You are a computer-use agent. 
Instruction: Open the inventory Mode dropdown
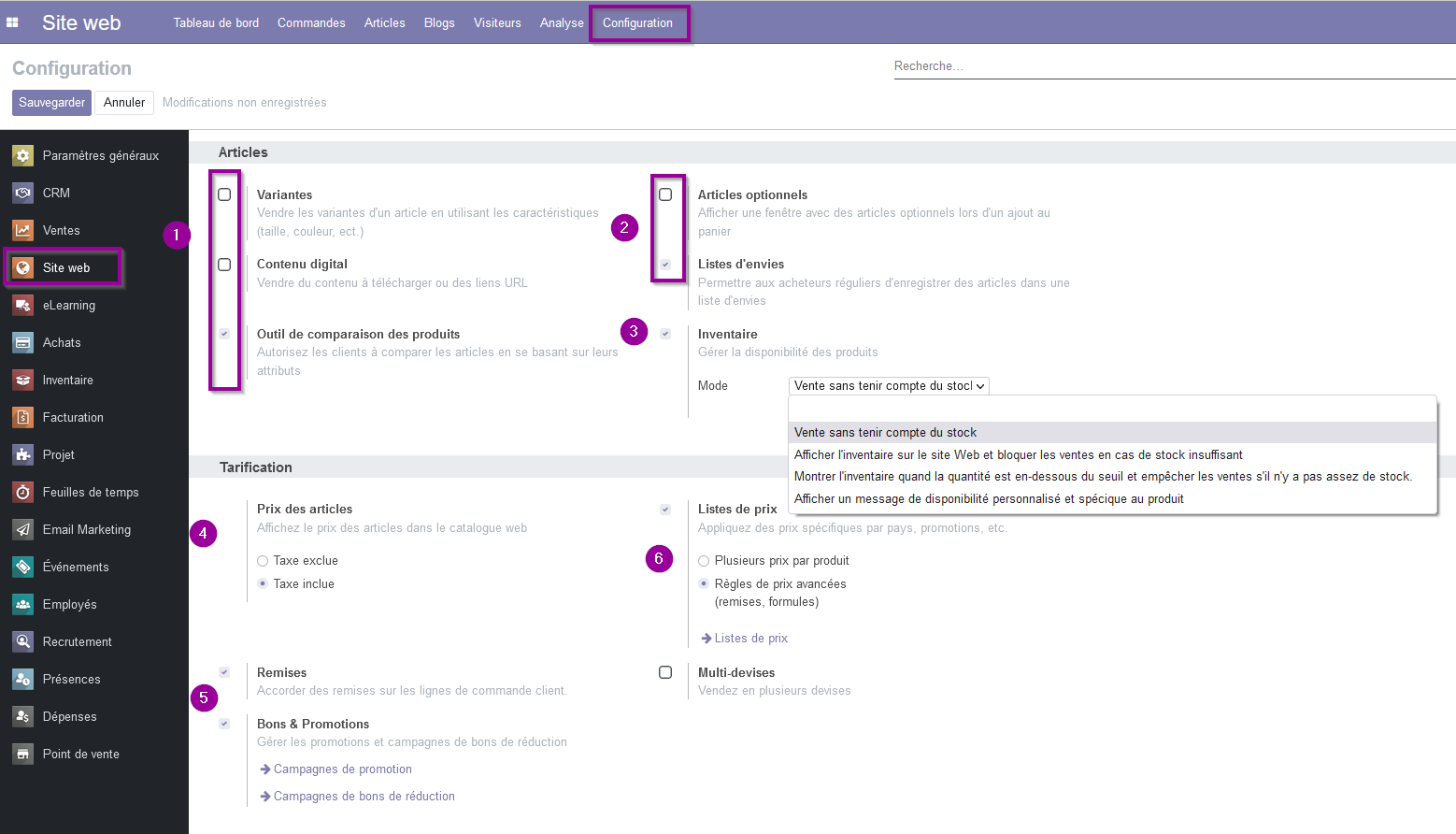pyautogui.click(x=889, y=385)
